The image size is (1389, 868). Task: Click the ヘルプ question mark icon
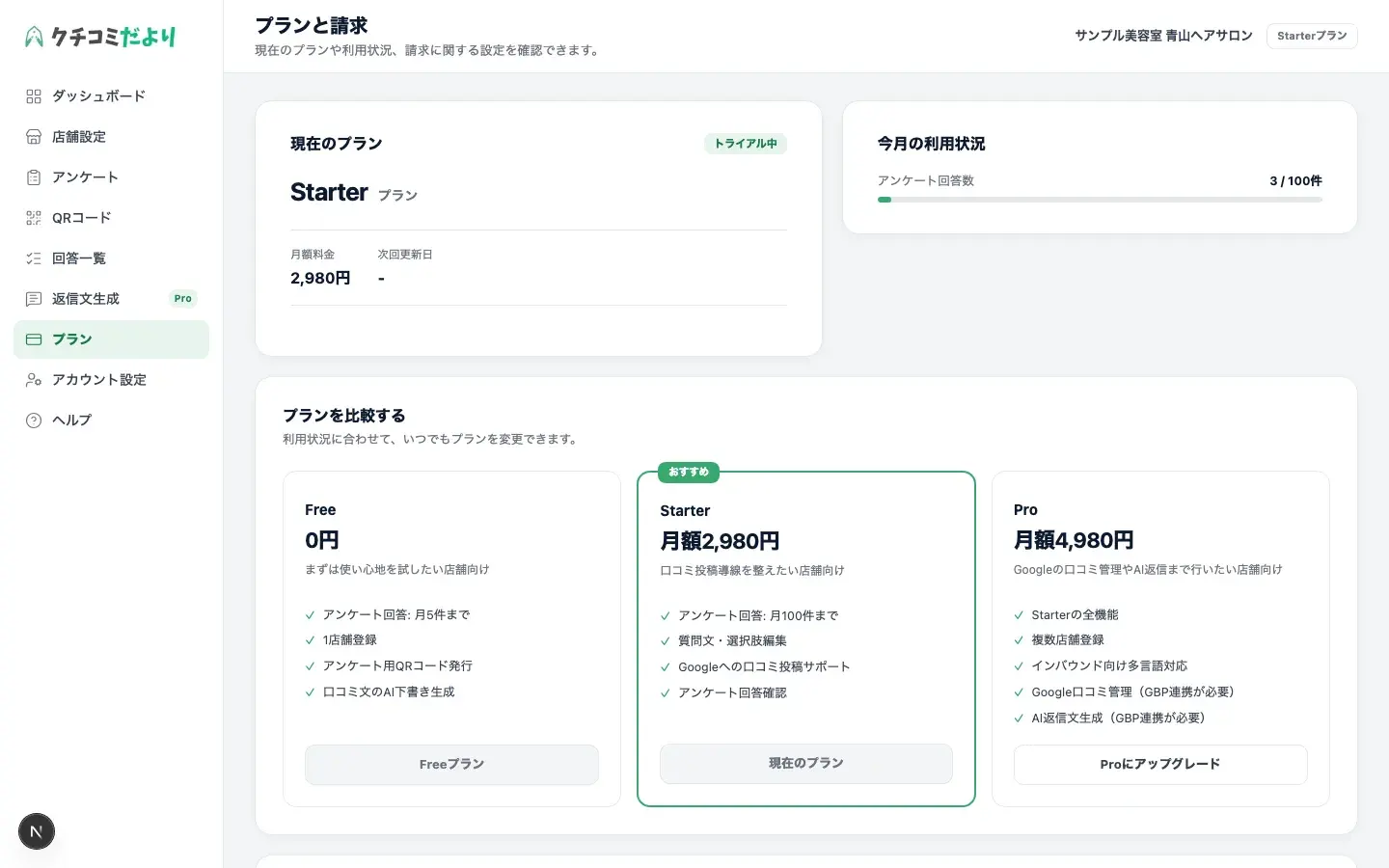34,420
